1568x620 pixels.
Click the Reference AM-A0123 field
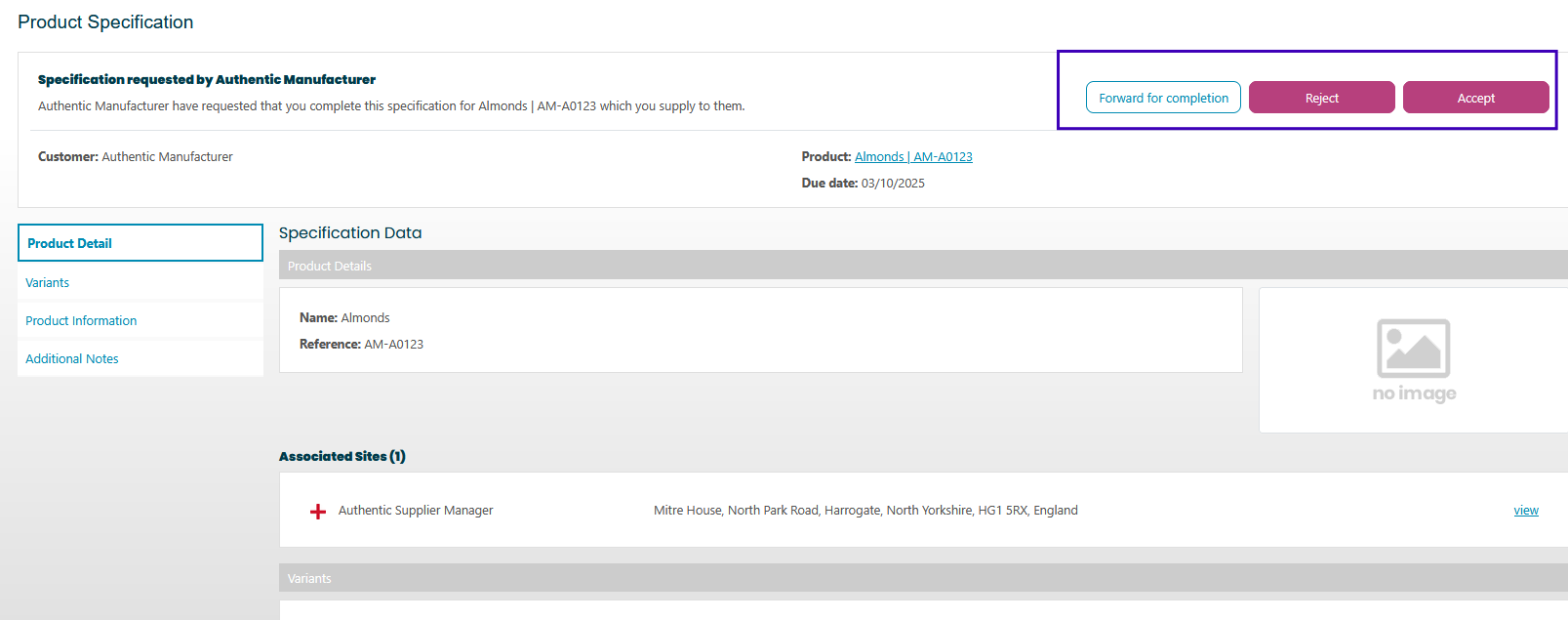point(393,345)
